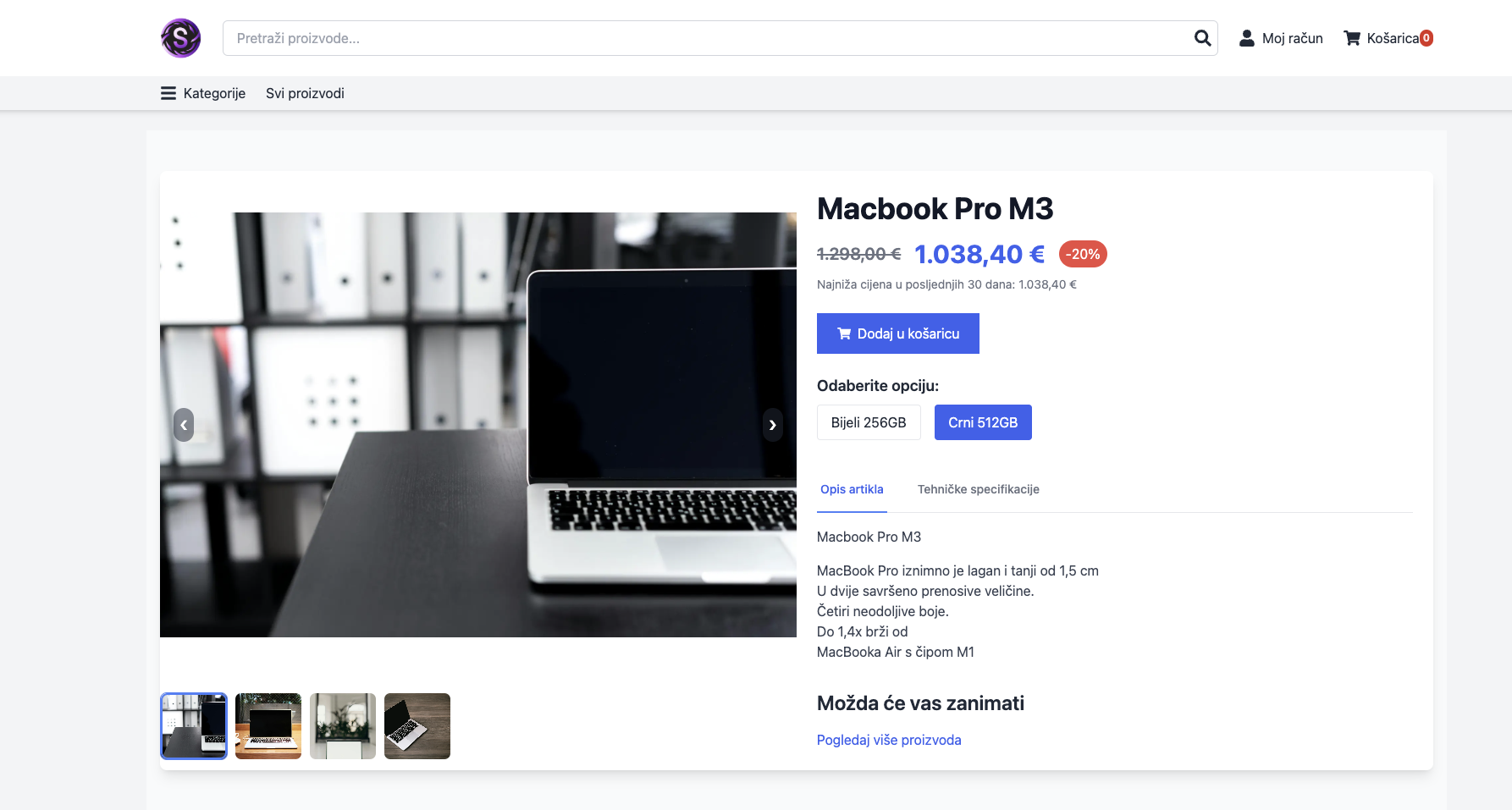Go to Svi proizvodi page
1512x810 pixels.
click(305, 93)
